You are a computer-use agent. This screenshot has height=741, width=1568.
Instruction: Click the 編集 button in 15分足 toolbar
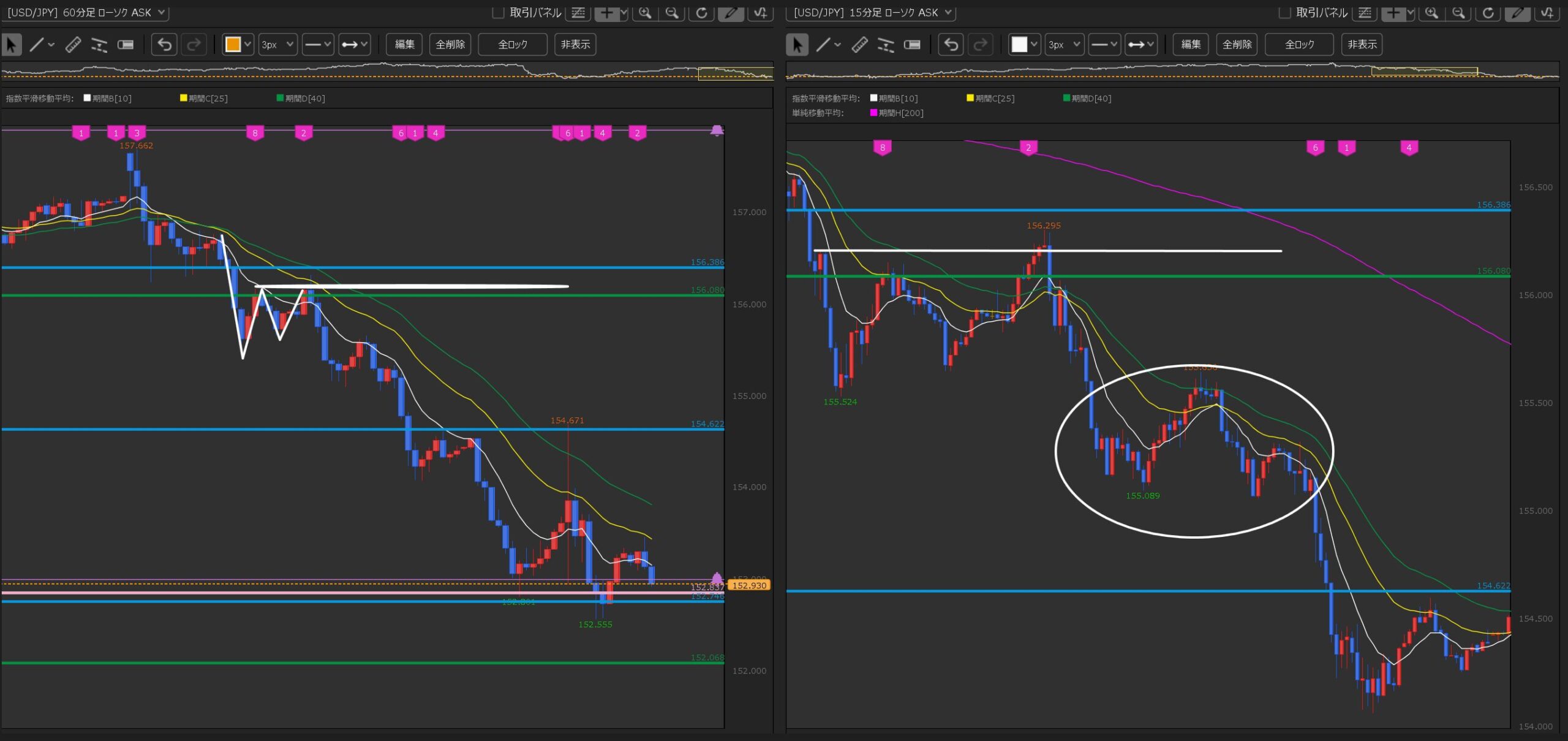tap(1191, 44)
